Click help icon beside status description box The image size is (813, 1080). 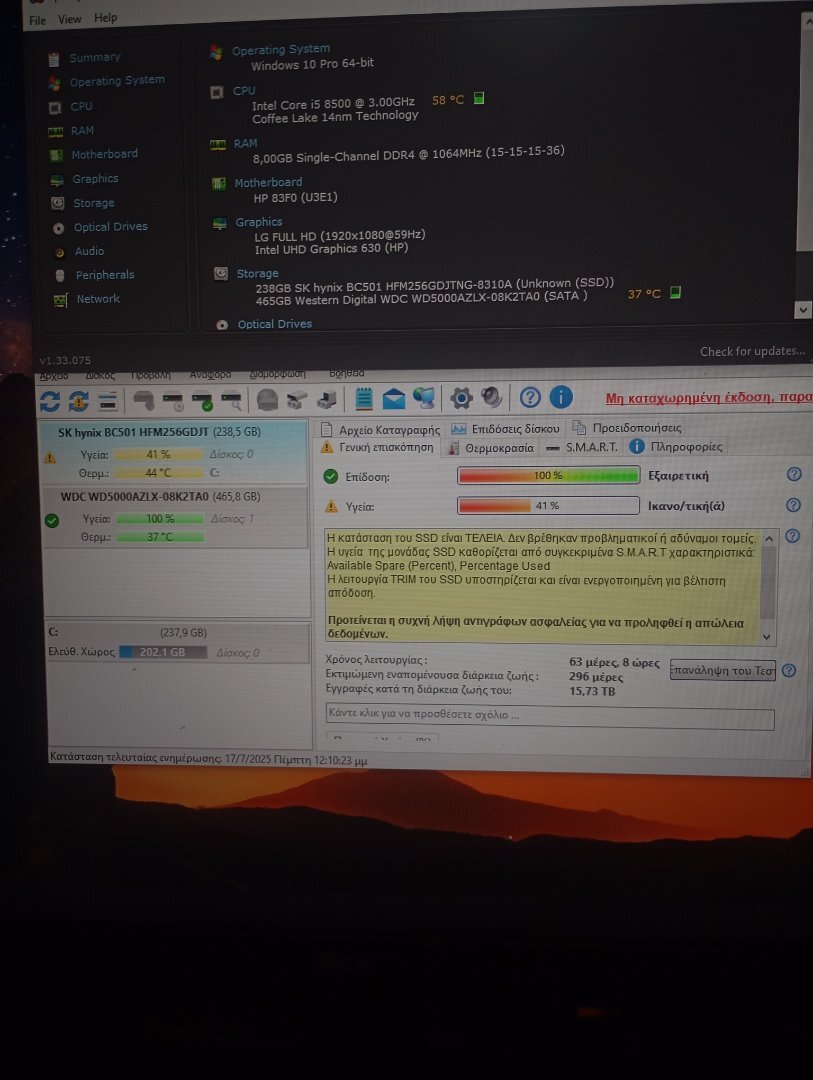(792, 536)
